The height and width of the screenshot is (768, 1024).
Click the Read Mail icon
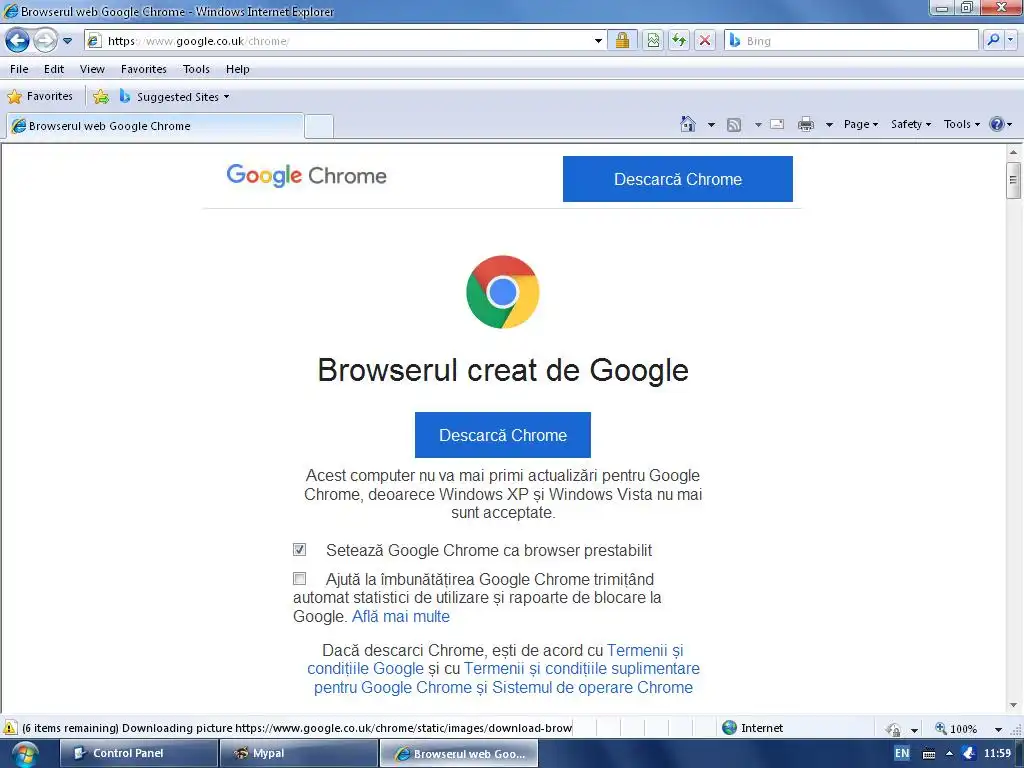777,124
